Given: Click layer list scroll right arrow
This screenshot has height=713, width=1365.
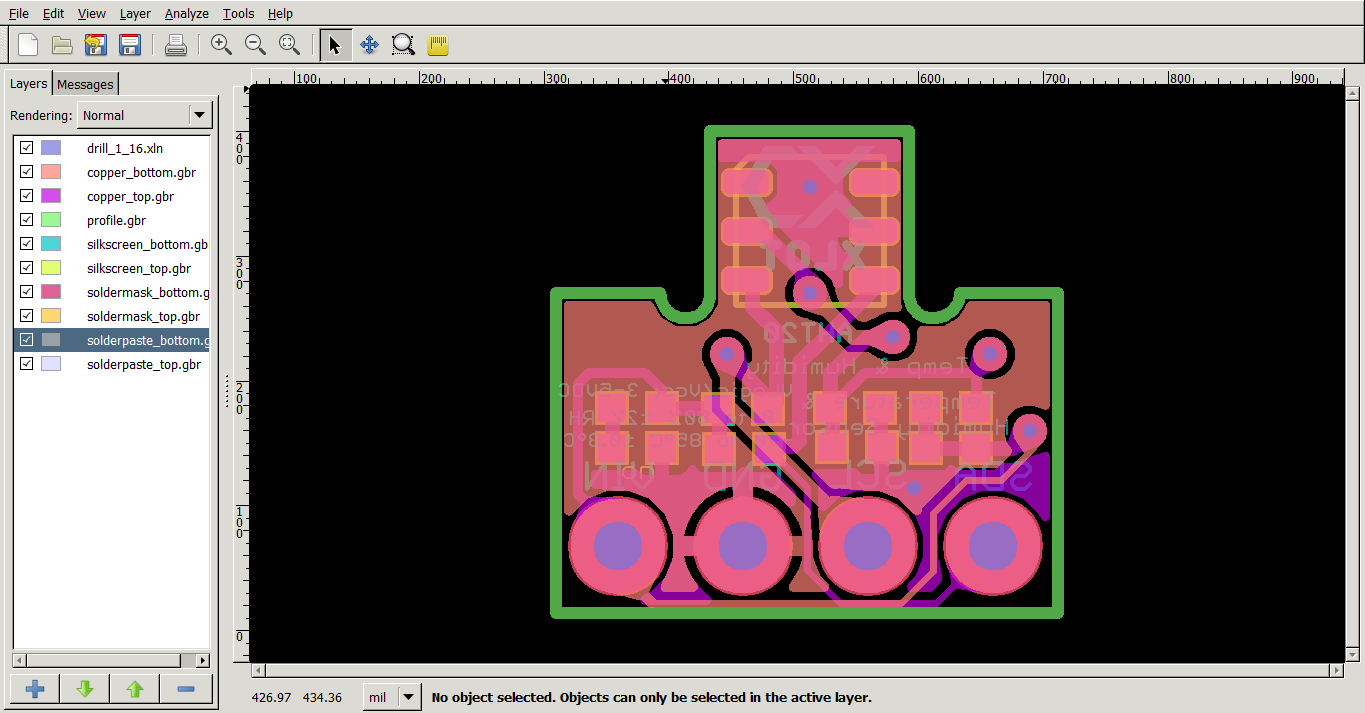Looking at the screenshot, I should 203,660.
